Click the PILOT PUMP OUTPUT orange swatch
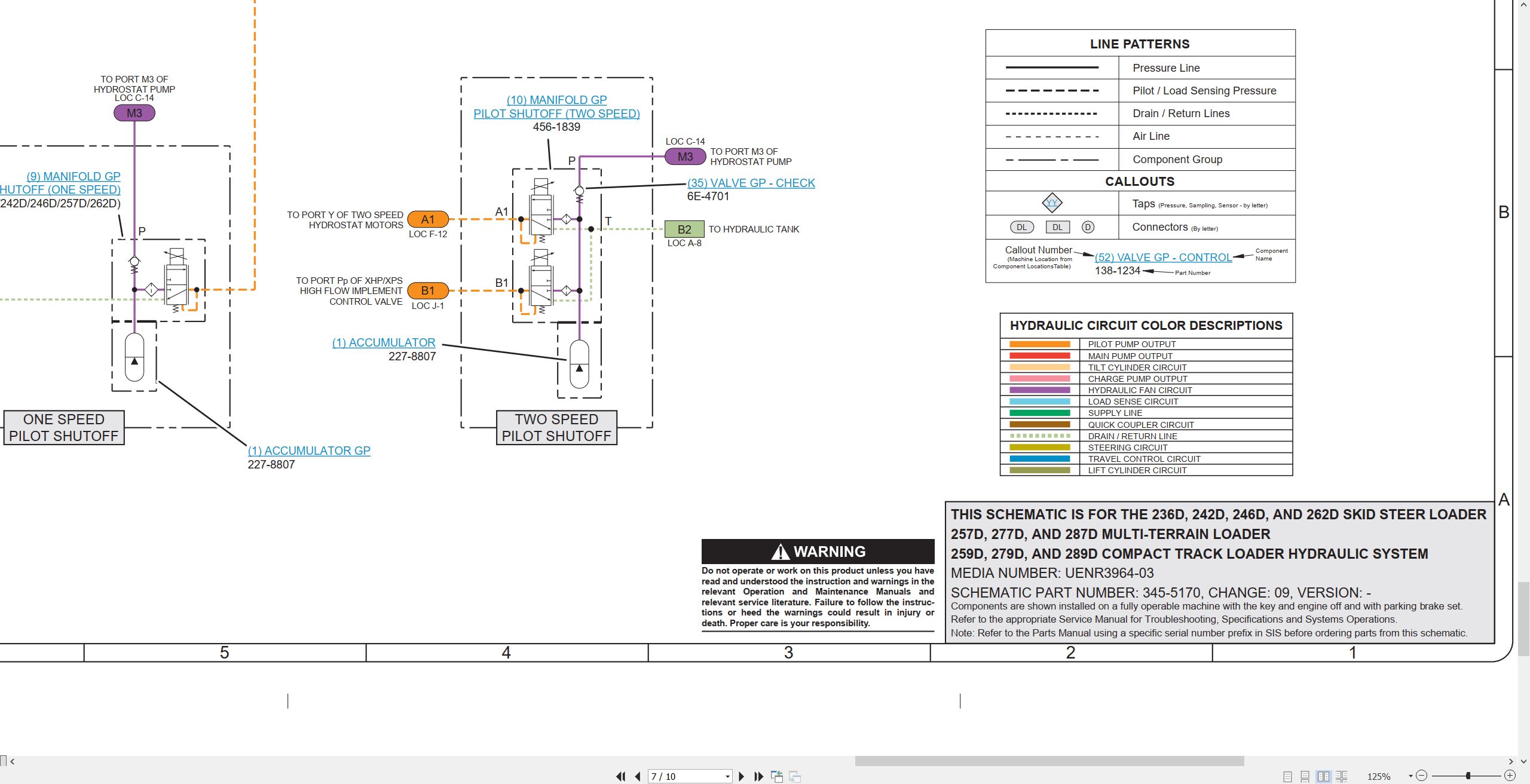The width and height of the screenshot is (1530, 784). click(x=1039, y=344)
